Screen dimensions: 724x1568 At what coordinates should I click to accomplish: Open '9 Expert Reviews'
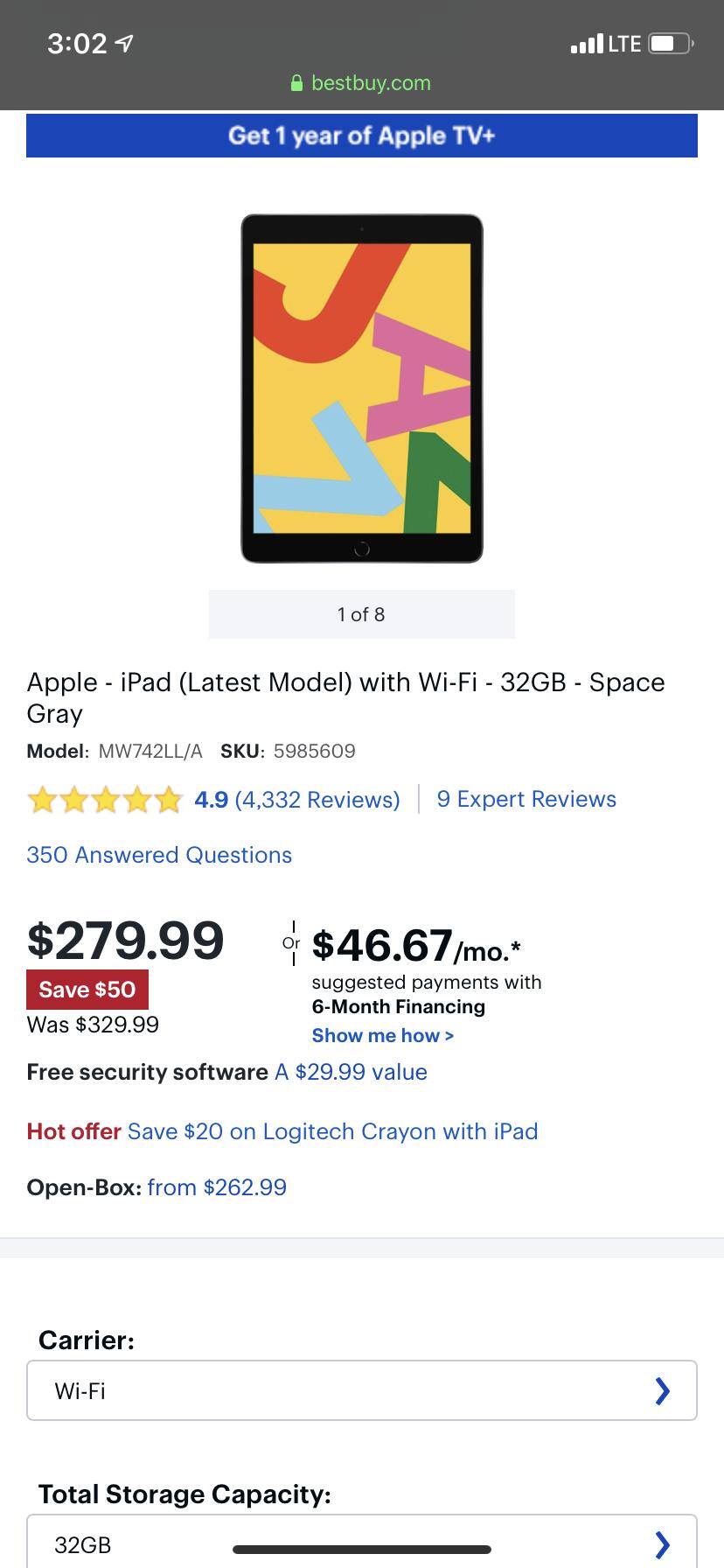(x=526, y=799)
